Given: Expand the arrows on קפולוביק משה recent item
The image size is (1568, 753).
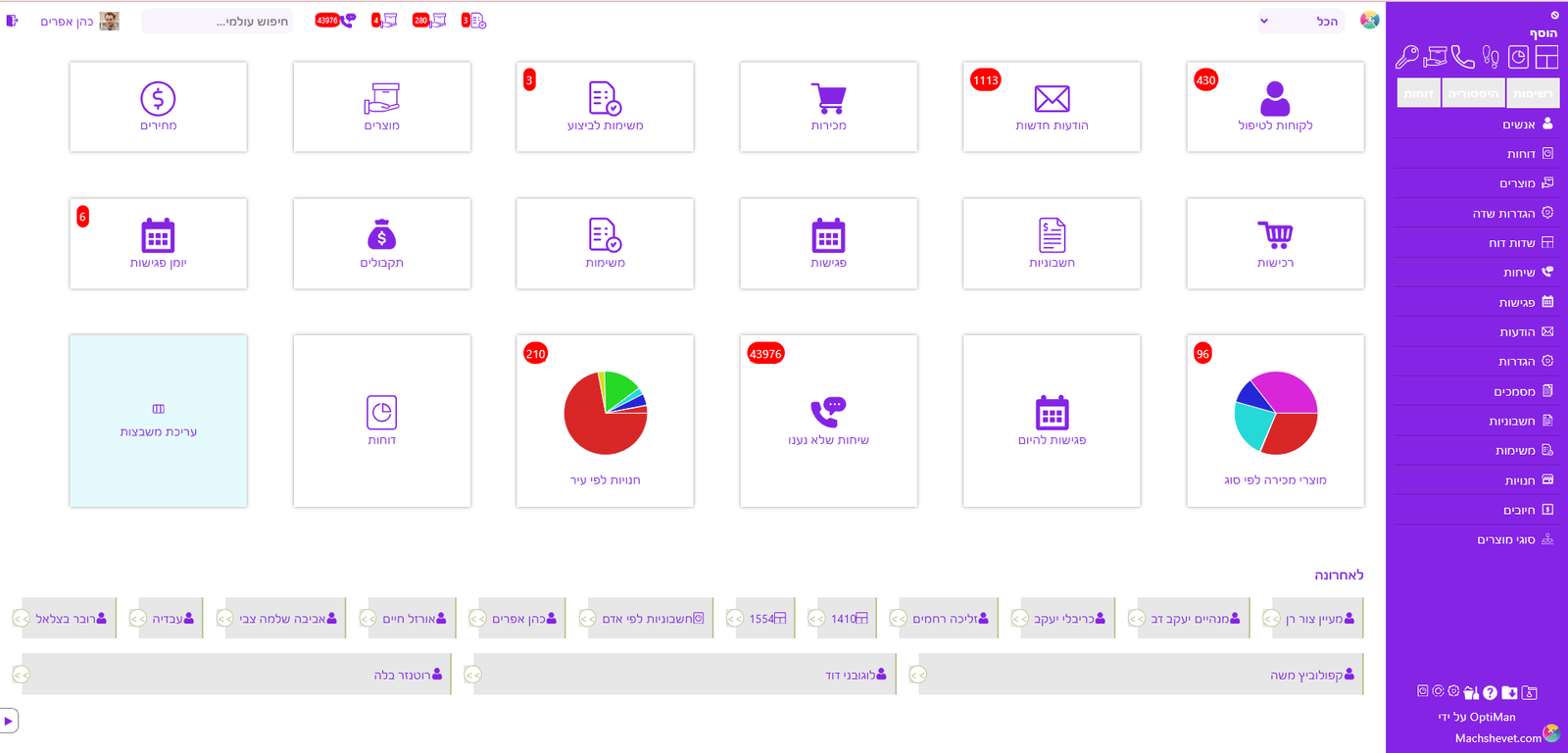Looking at the screenshot, I should 918,675.
